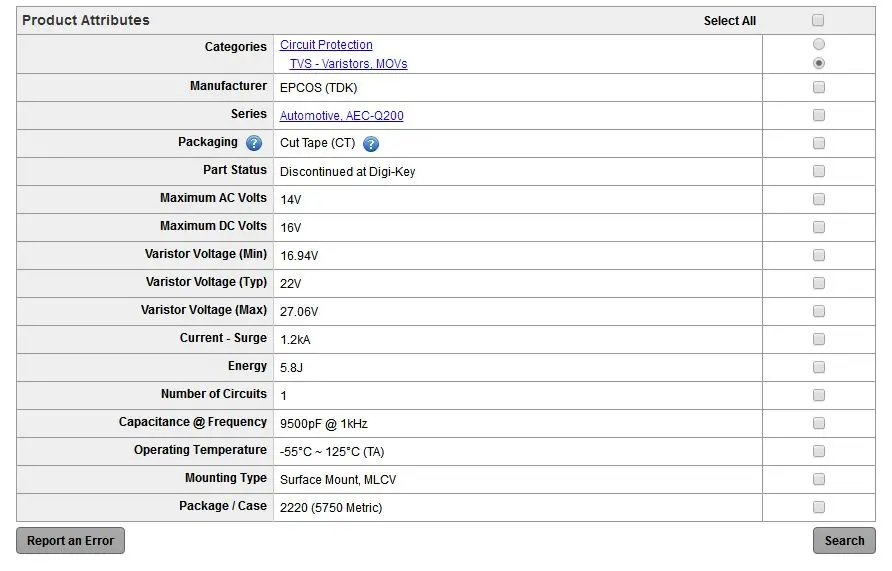Click the Package / Case row label
892x571 pixels.
pos(223,506)
